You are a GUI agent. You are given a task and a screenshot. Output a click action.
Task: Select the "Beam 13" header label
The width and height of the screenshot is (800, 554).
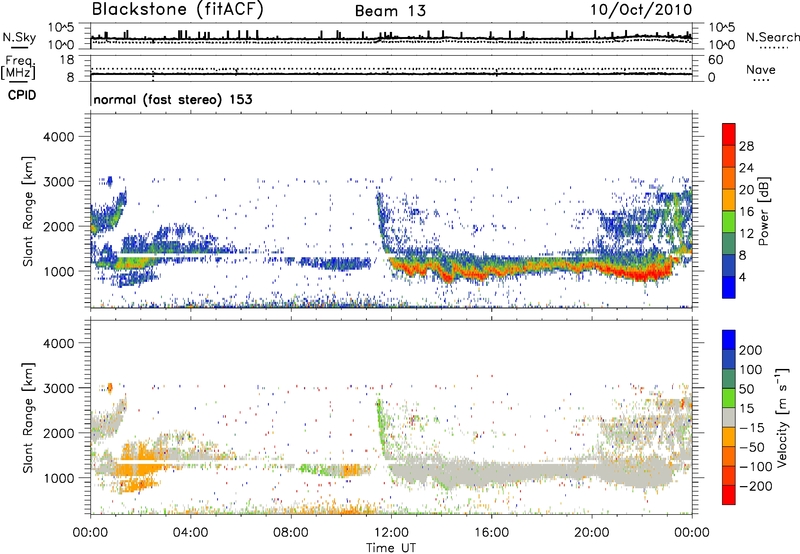click(x=390, y=11)
